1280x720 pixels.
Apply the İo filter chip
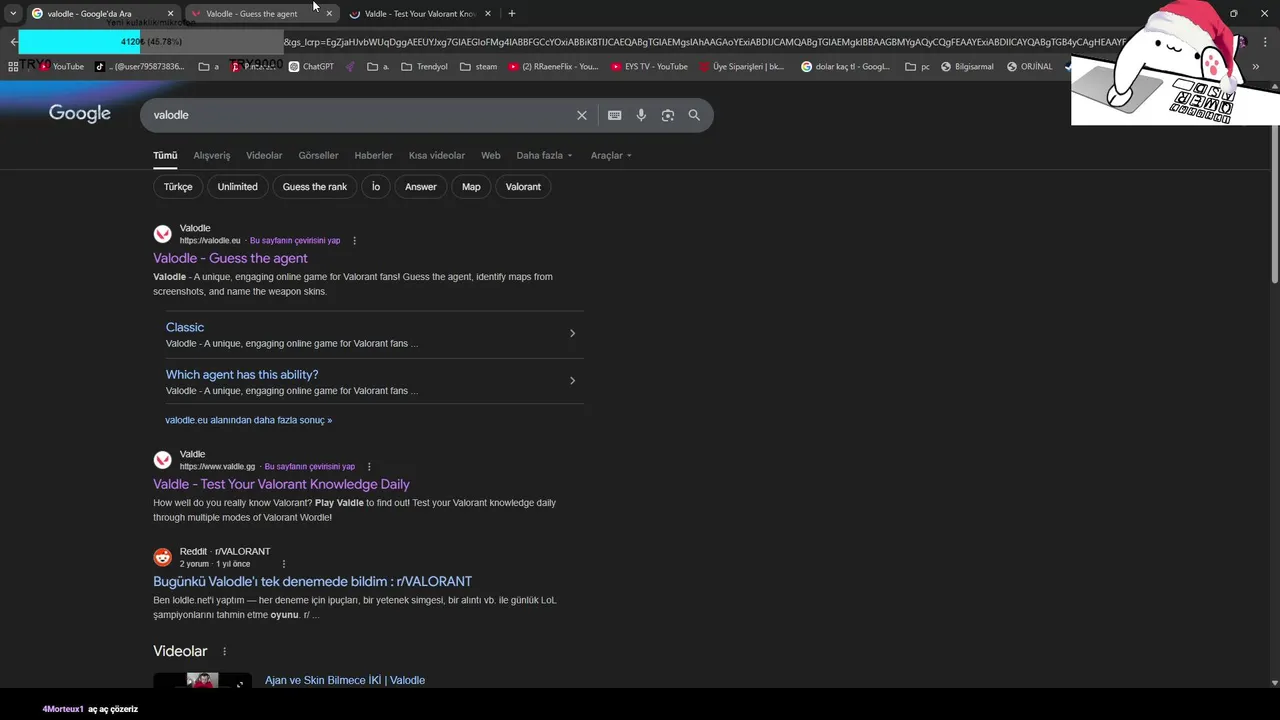[376, 187]
